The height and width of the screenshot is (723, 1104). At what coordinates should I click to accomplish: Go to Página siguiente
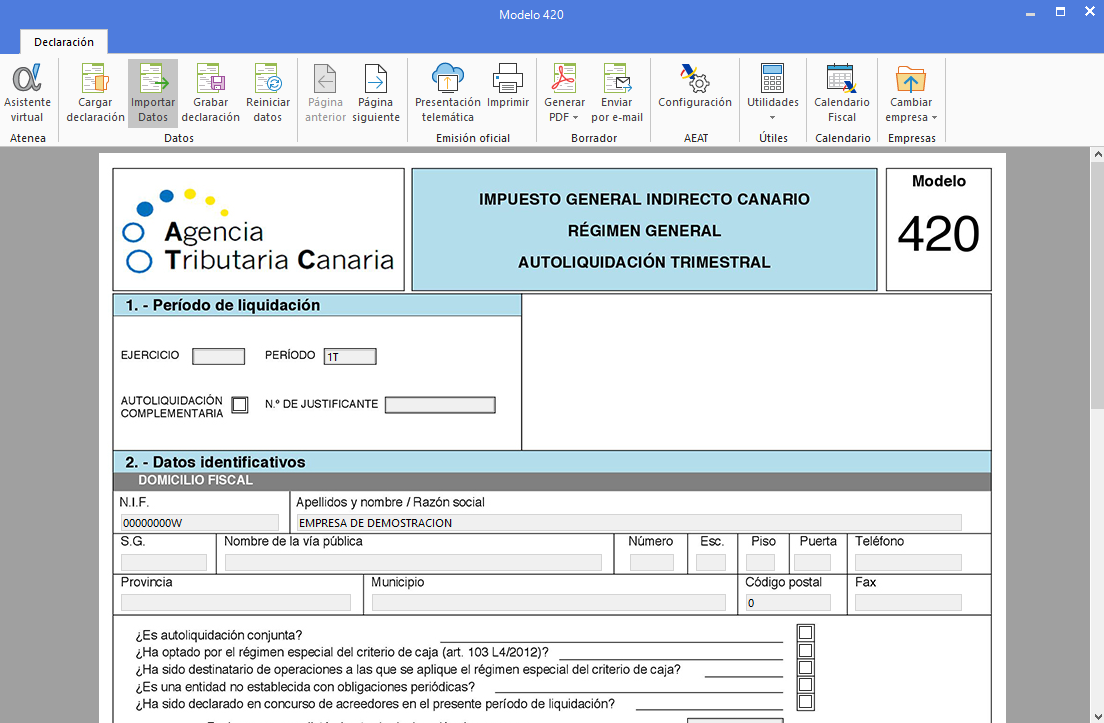point(375,92)
